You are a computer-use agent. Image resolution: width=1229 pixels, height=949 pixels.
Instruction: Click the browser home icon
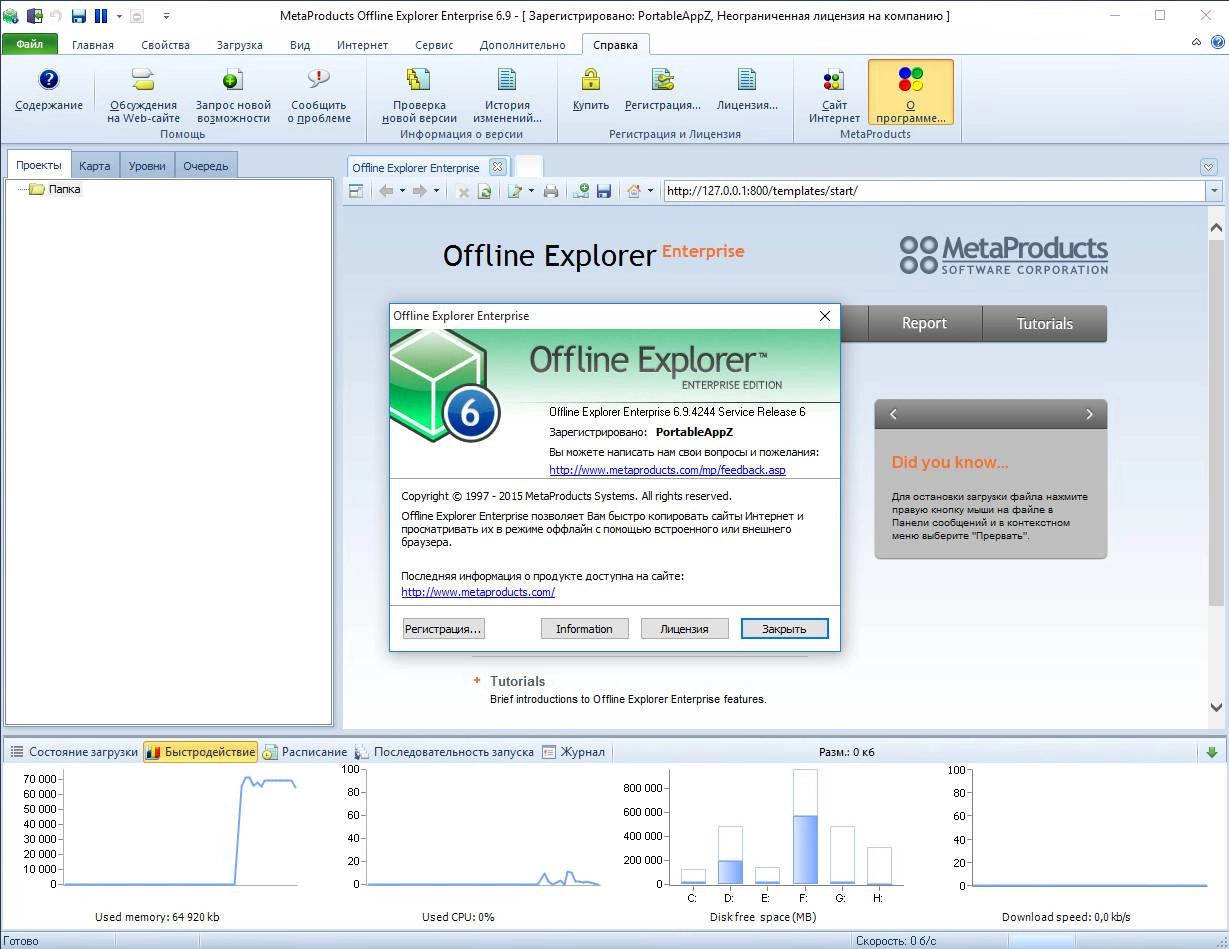point(634,191)
